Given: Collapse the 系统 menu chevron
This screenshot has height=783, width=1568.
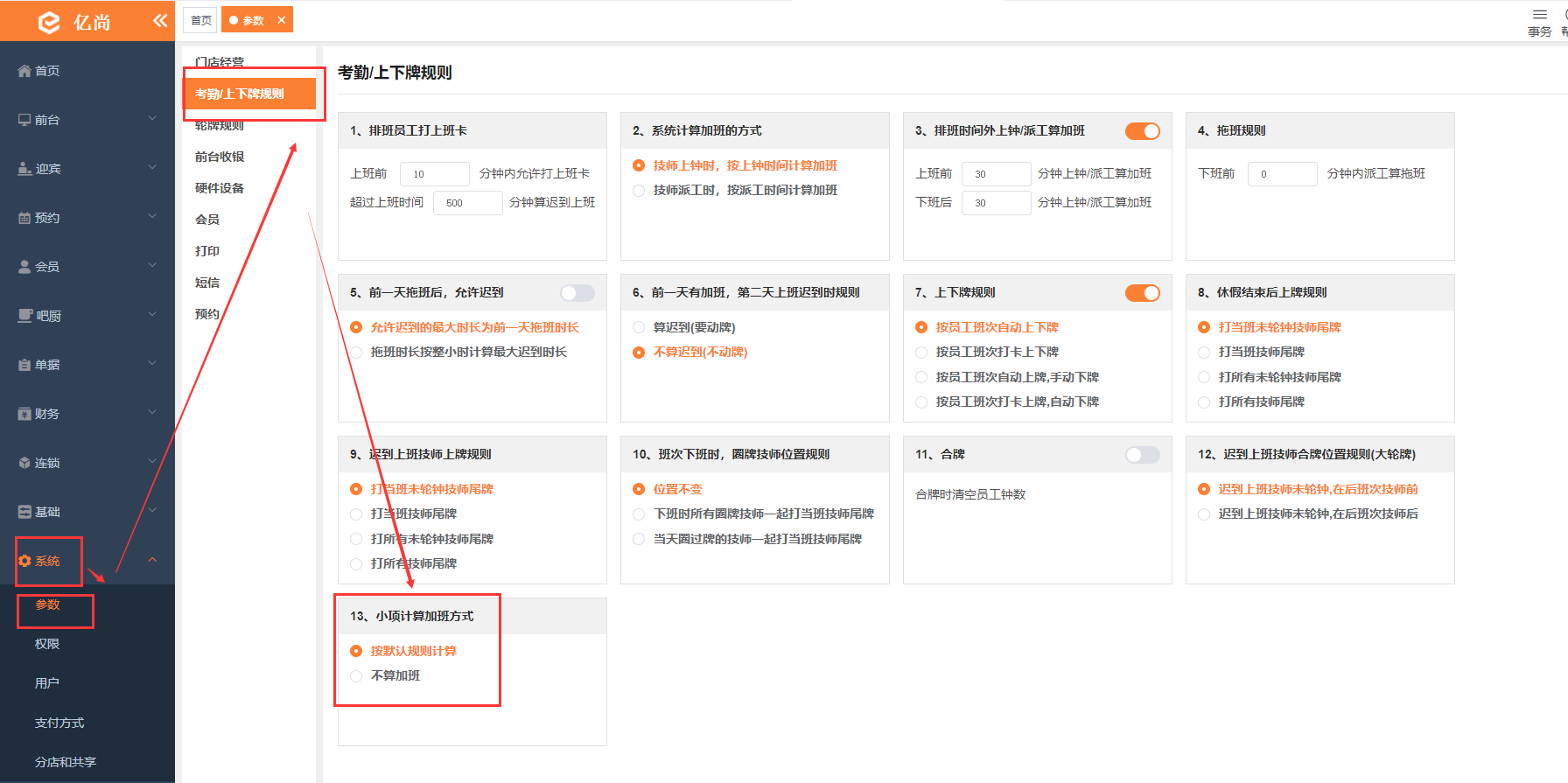Looking at the screenshot, I should [152, 560].
